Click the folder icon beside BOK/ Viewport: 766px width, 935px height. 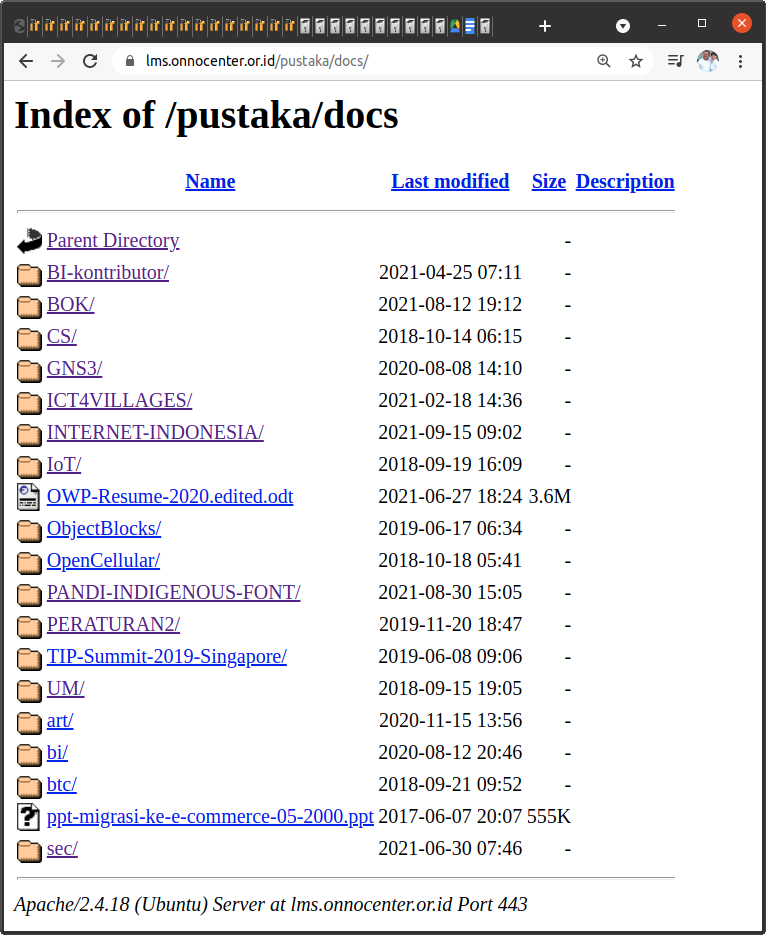(29, 306)
